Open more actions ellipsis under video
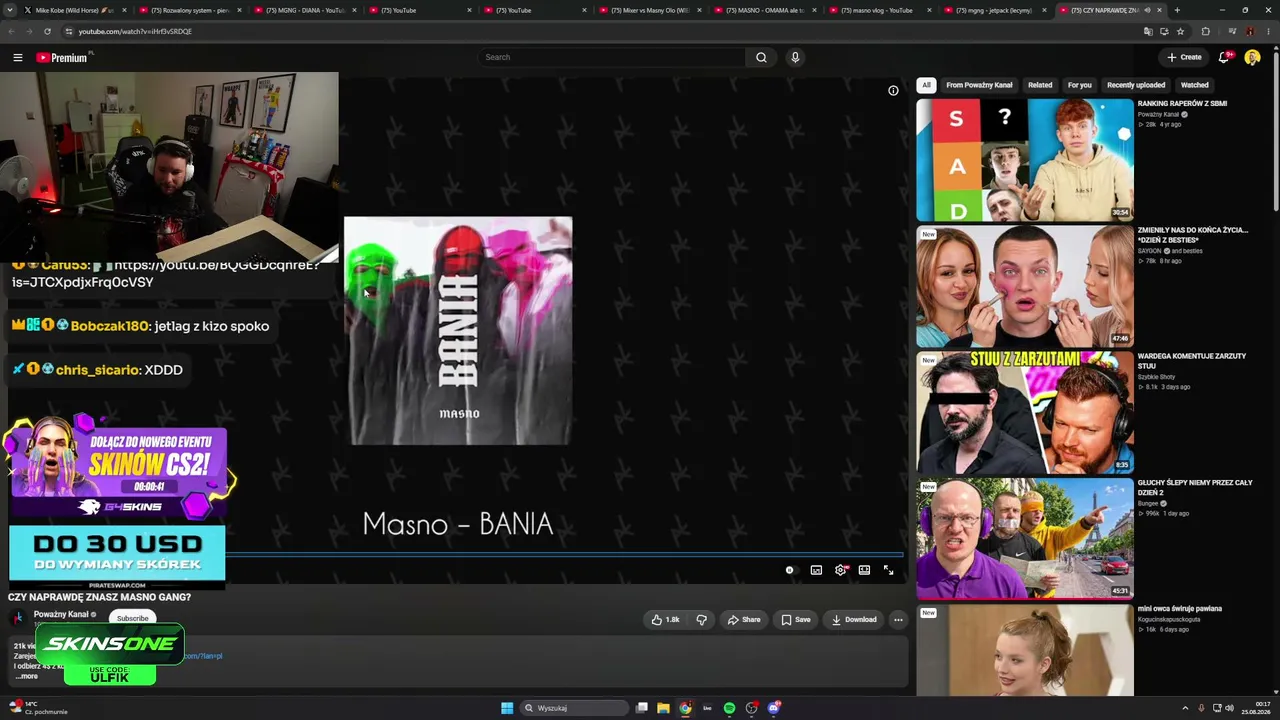 point(898,619)
